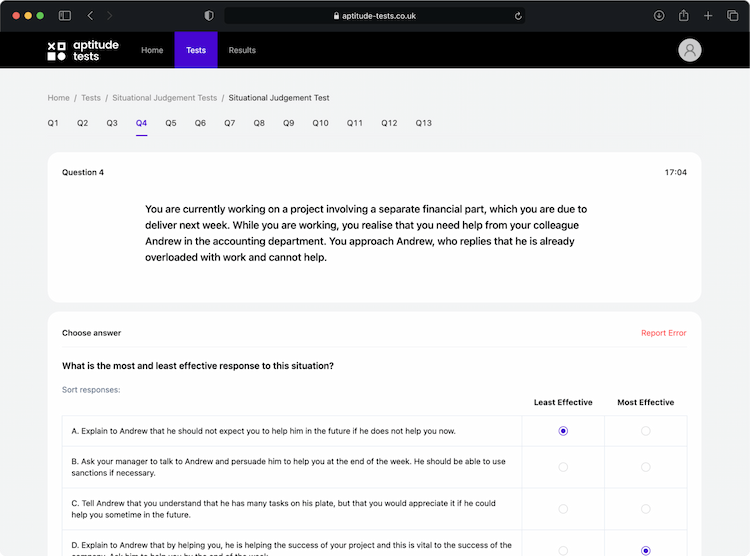Open the Results tab in navigation

coord(242,50)
